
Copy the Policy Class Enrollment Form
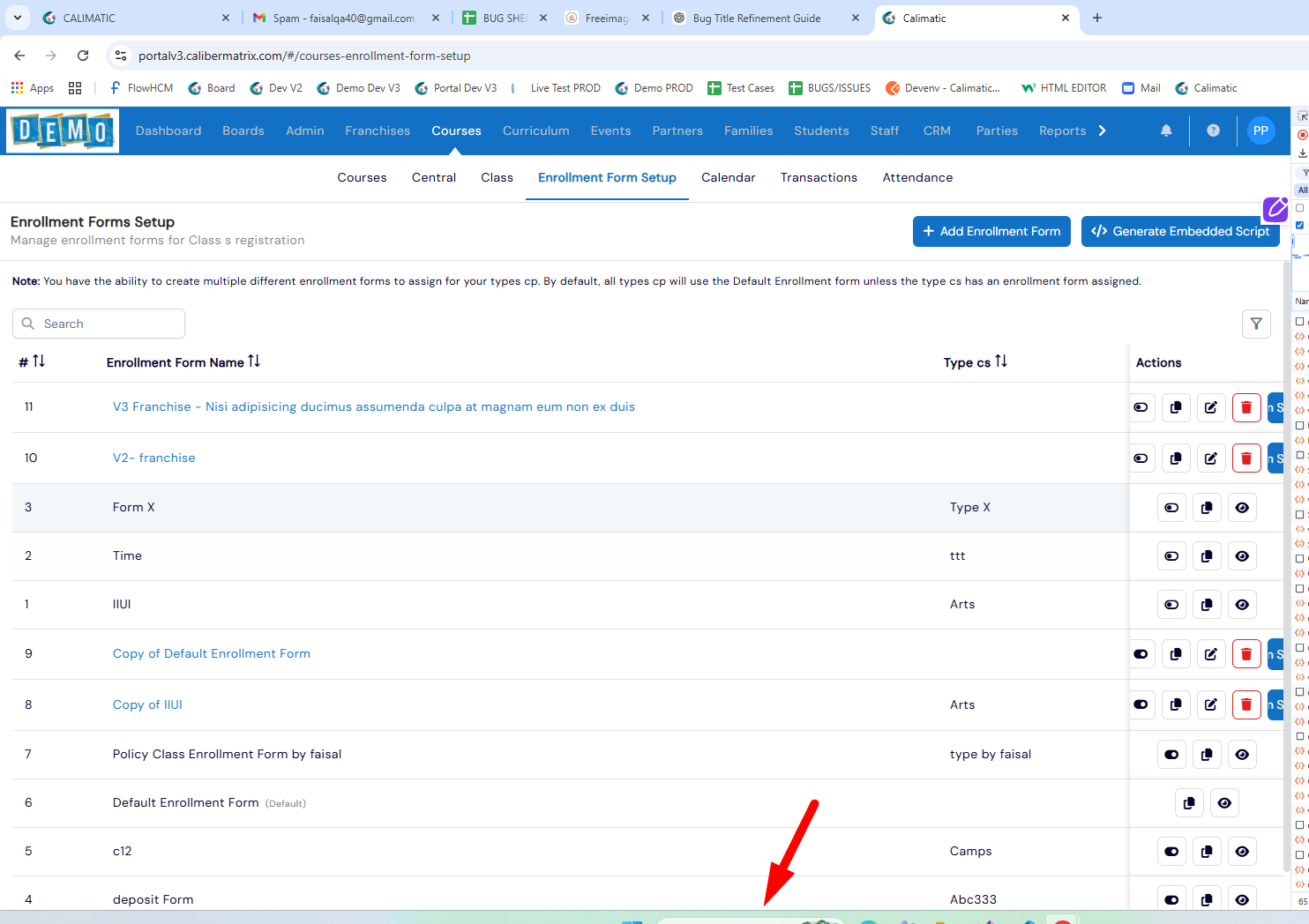pos(1207,755)
